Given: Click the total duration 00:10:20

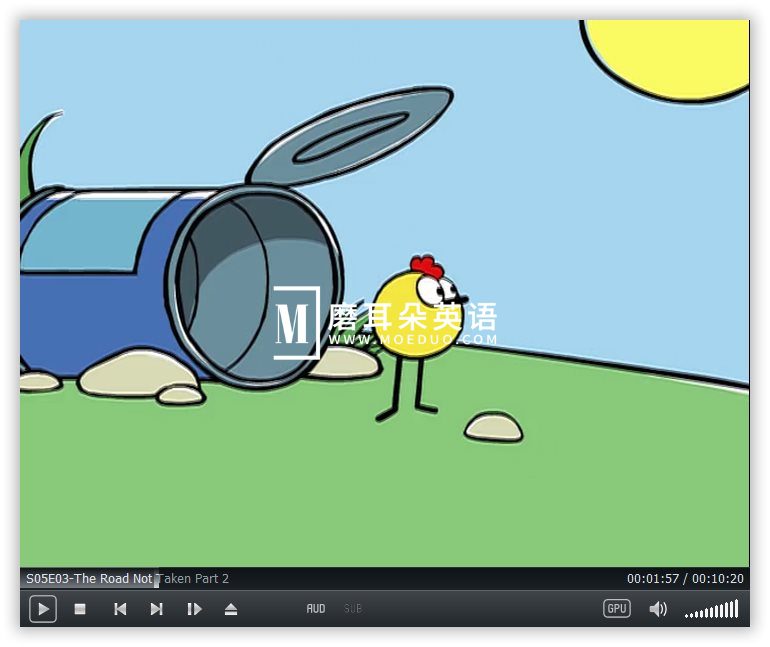Looking at the screenshot, I should pyautogui.click(x=717, y=579).
